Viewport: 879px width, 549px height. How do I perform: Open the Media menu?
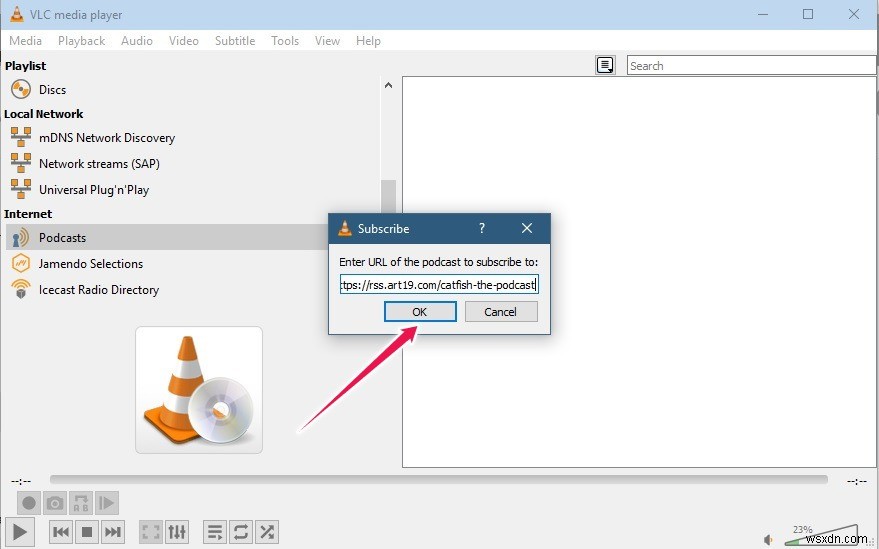pos(25,41)
